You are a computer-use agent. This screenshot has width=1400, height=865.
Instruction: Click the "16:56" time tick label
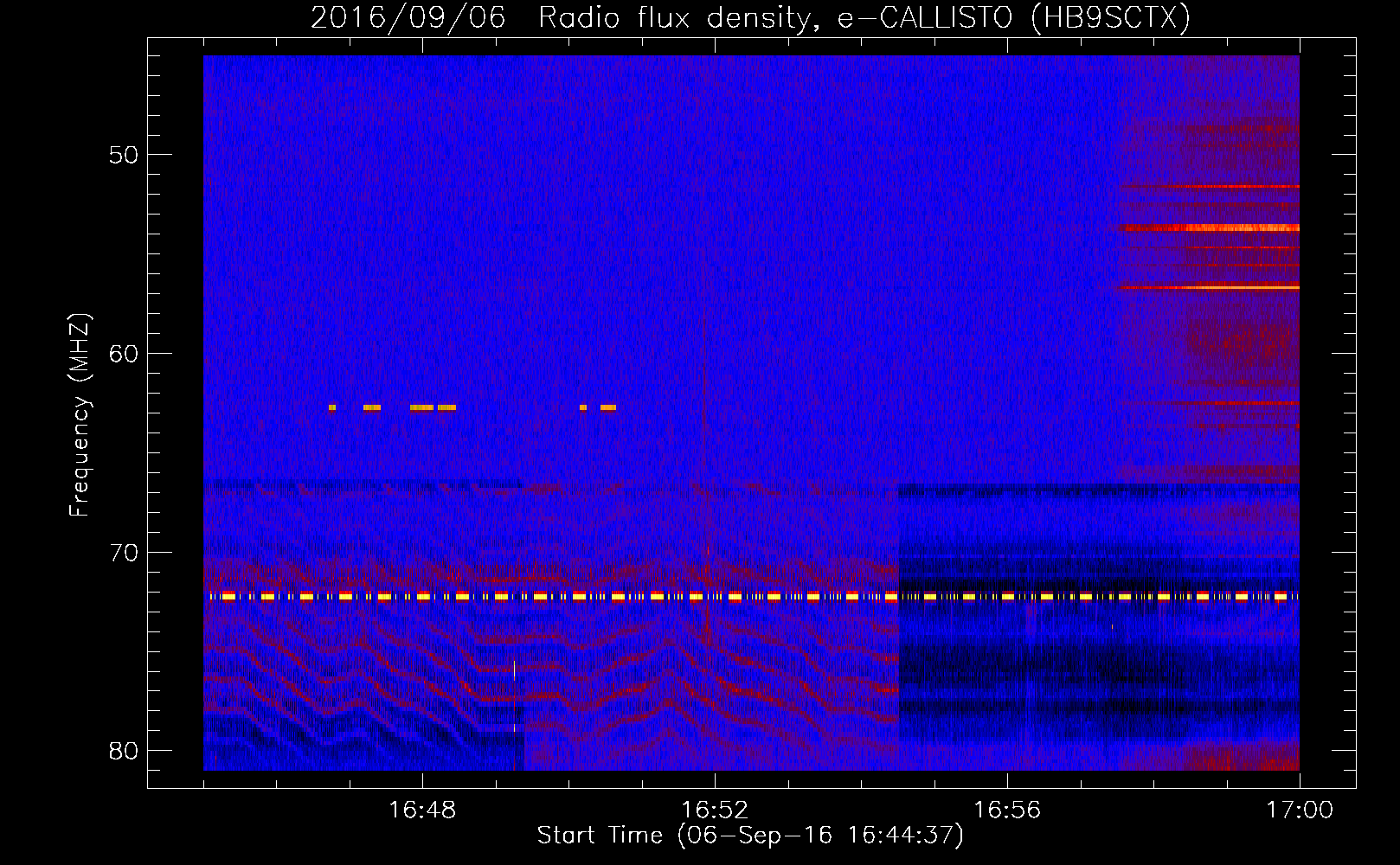tap(1007, 811)
